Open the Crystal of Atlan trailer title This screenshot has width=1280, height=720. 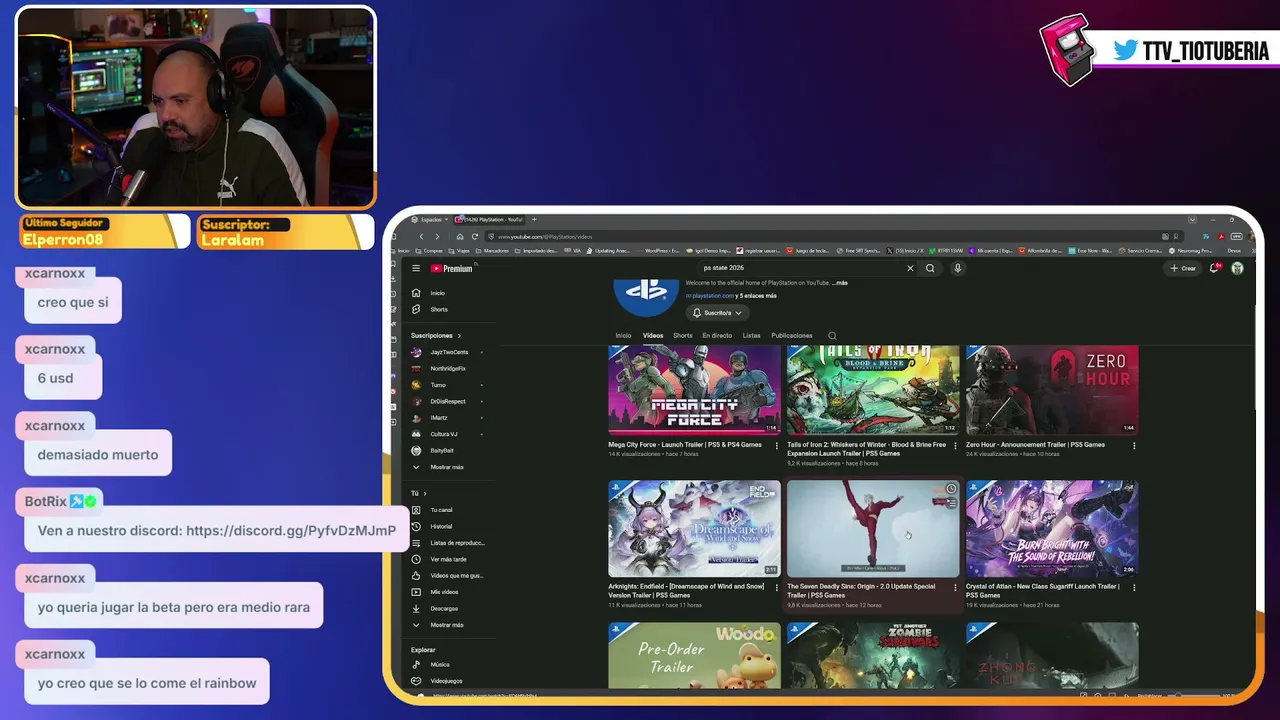[x=1043, y=591]
